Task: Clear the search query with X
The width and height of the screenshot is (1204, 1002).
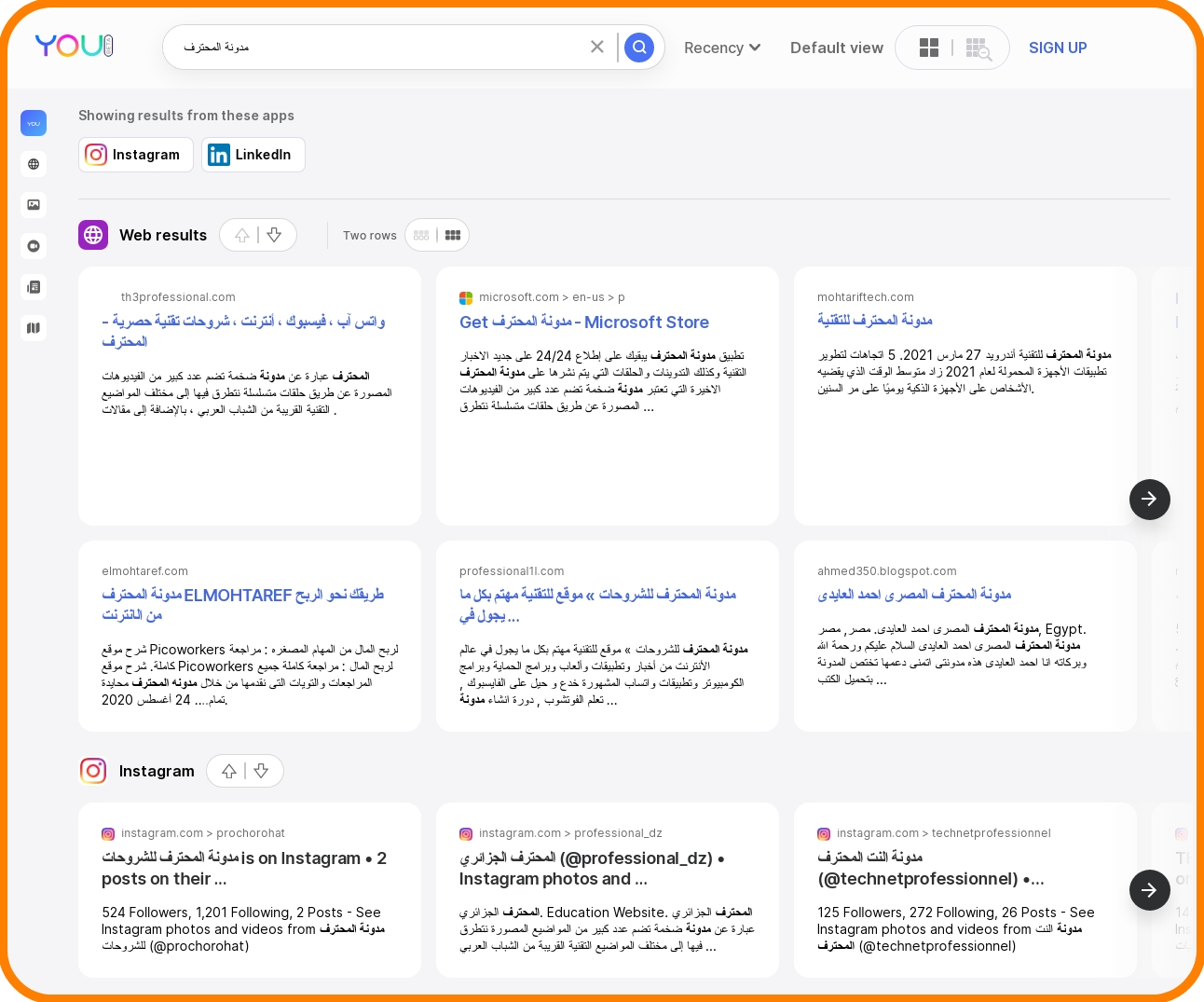Action: [x=597, y=47]
